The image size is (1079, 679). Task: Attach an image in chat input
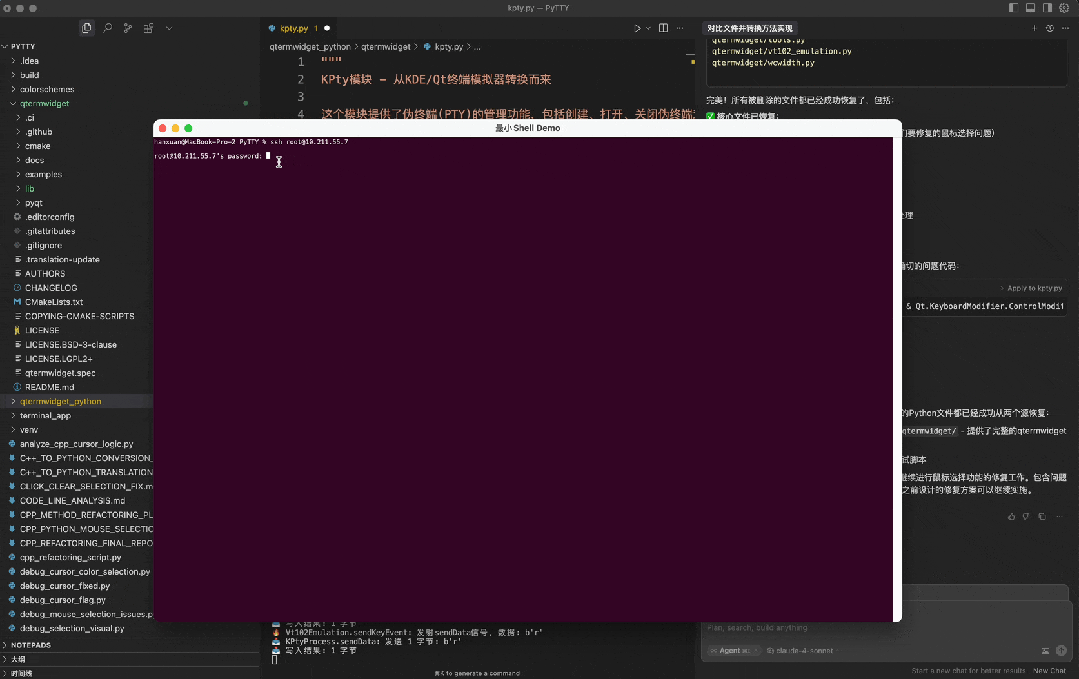1045,651
